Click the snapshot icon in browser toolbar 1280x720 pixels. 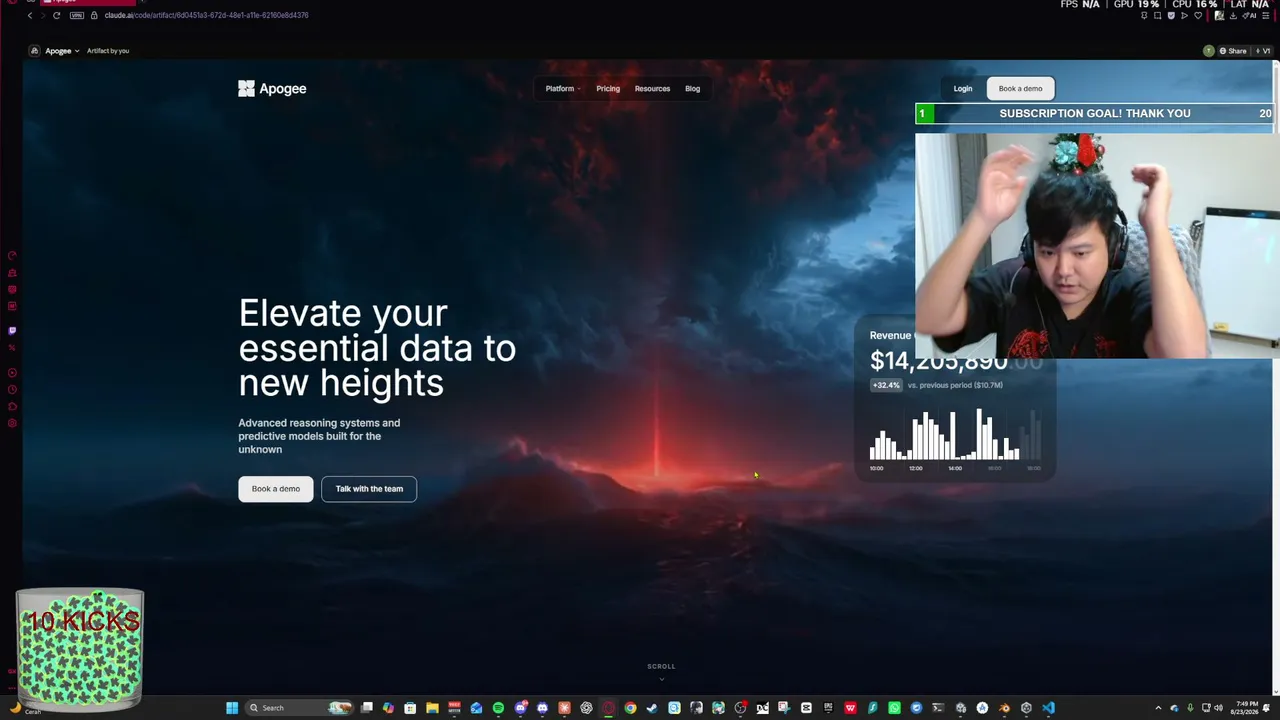[x=1158, y=15]
